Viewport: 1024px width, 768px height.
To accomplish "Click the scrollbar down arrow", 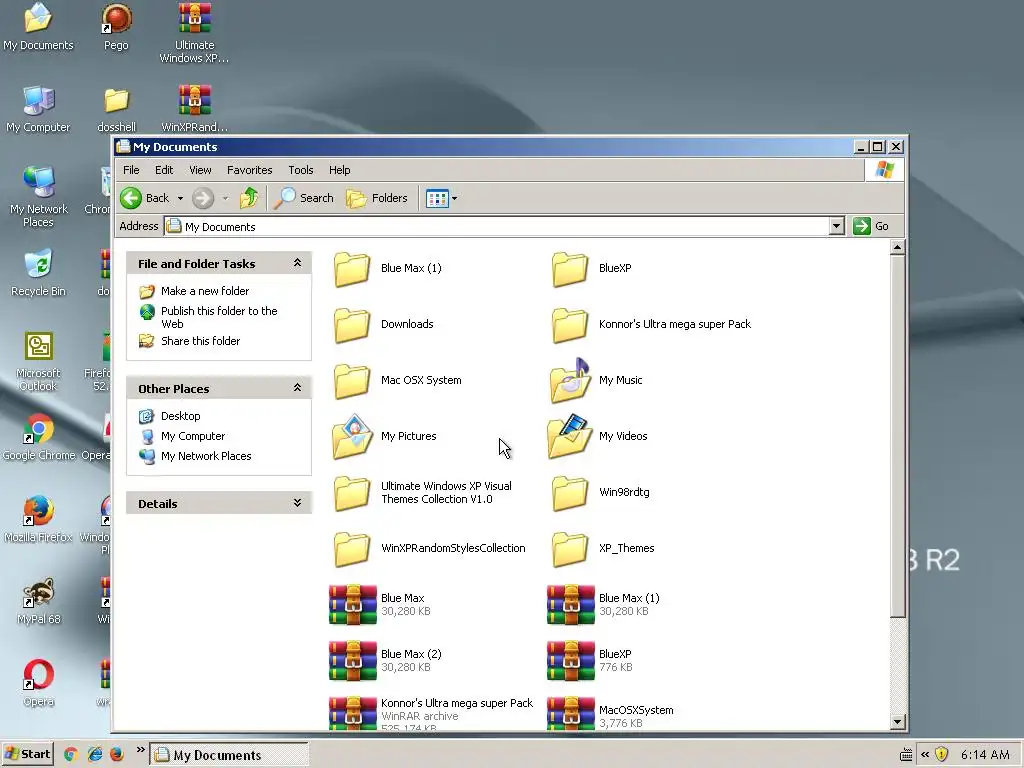I will pos(897,722).
